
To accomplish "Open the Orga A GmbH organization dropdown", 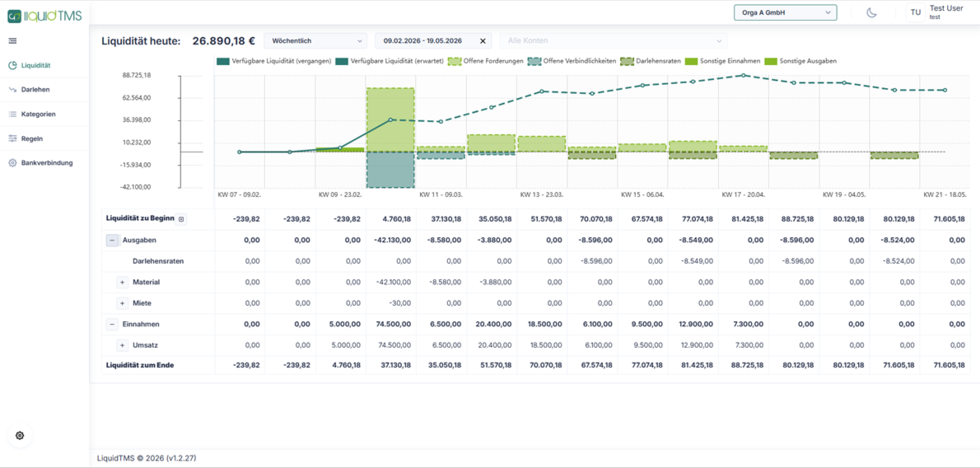I will pyautogui.click(x=785, y=12).
